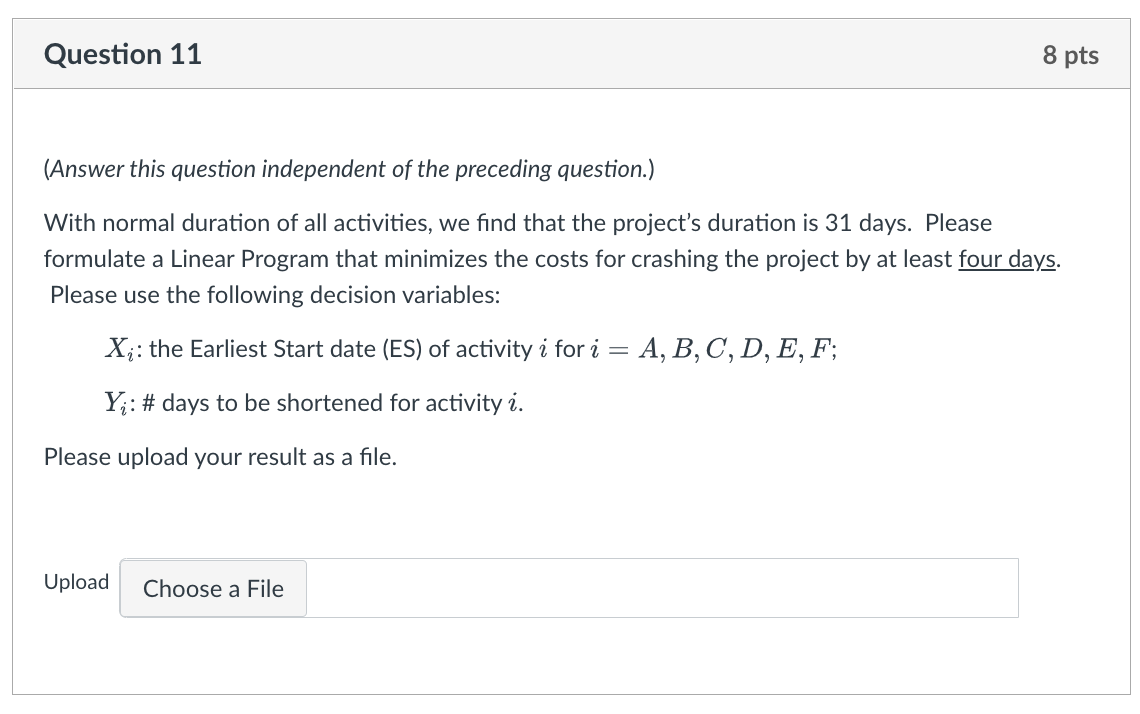Select the Question 11 header
Screen dimensions: 1140x714
coord(122,54)
